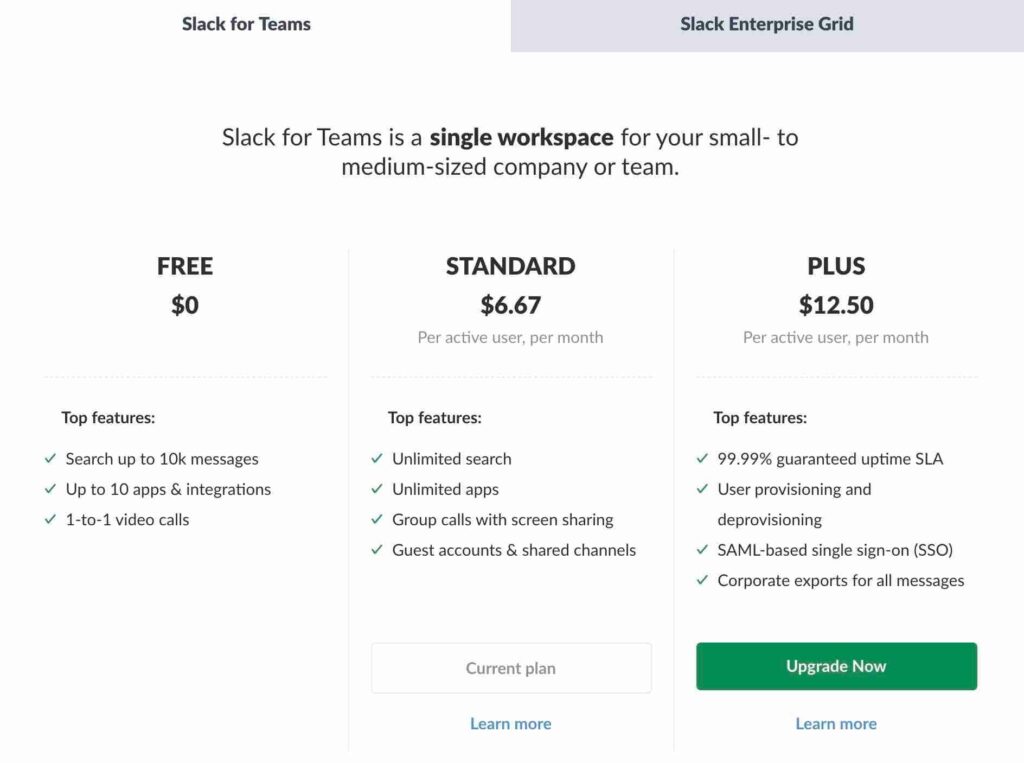The image size is (1024, 763).
Task: Click checkmark next to SAML-based single sign-on
Action: [x=702, y=550]
